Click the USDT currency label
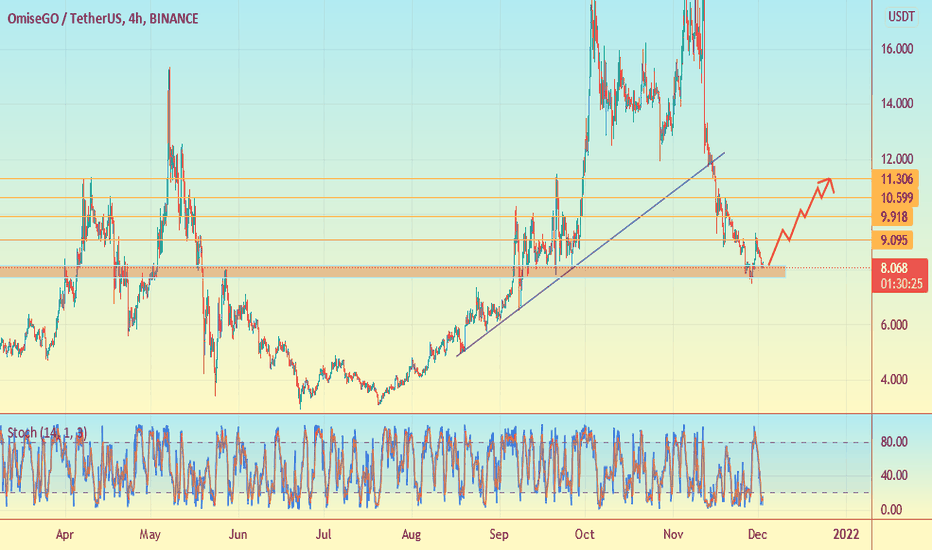The image size is (932, 550). click(x=901, y=17)
